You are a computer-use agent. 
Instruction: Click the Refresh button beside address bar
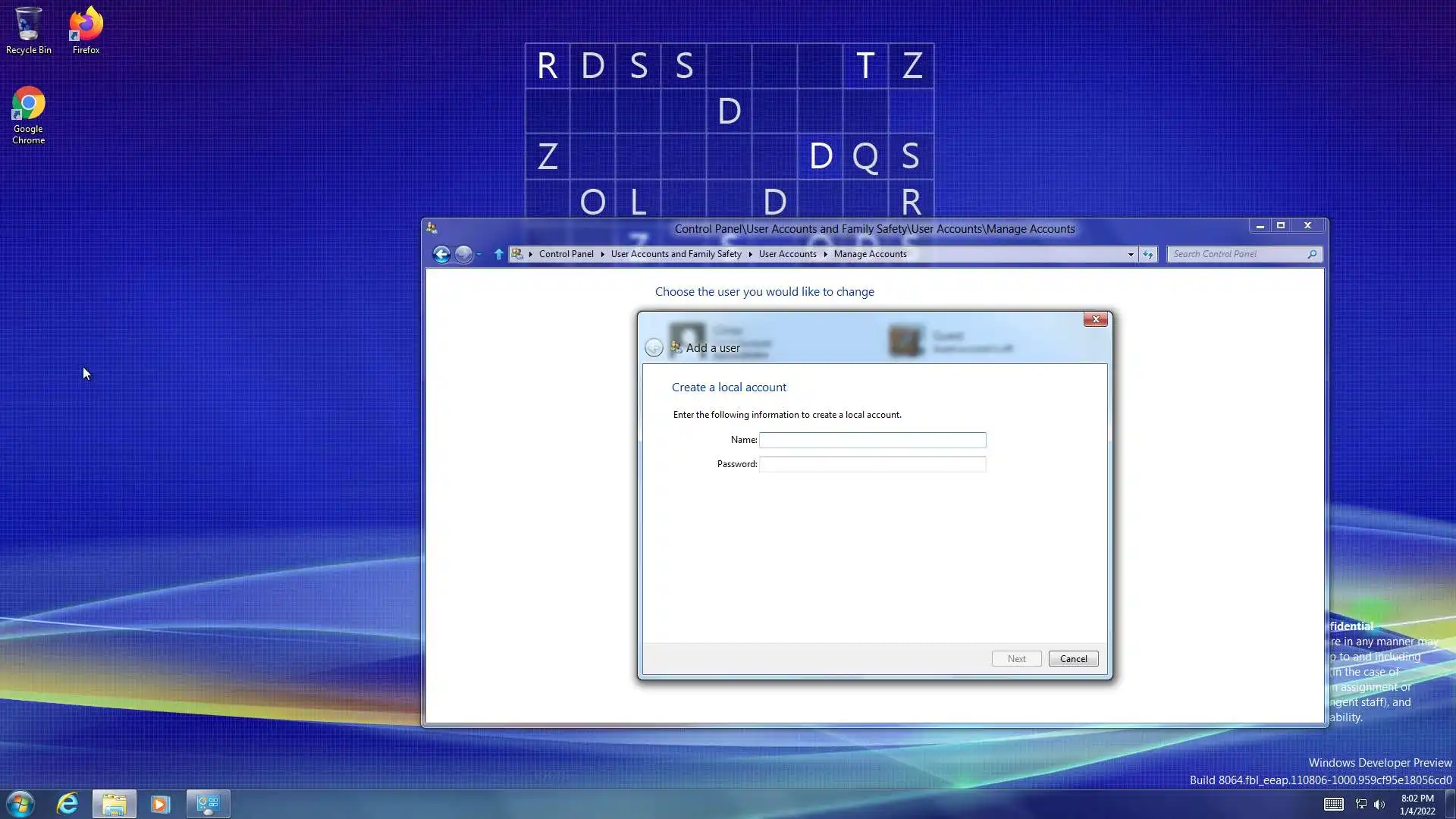click(1148, 254)
